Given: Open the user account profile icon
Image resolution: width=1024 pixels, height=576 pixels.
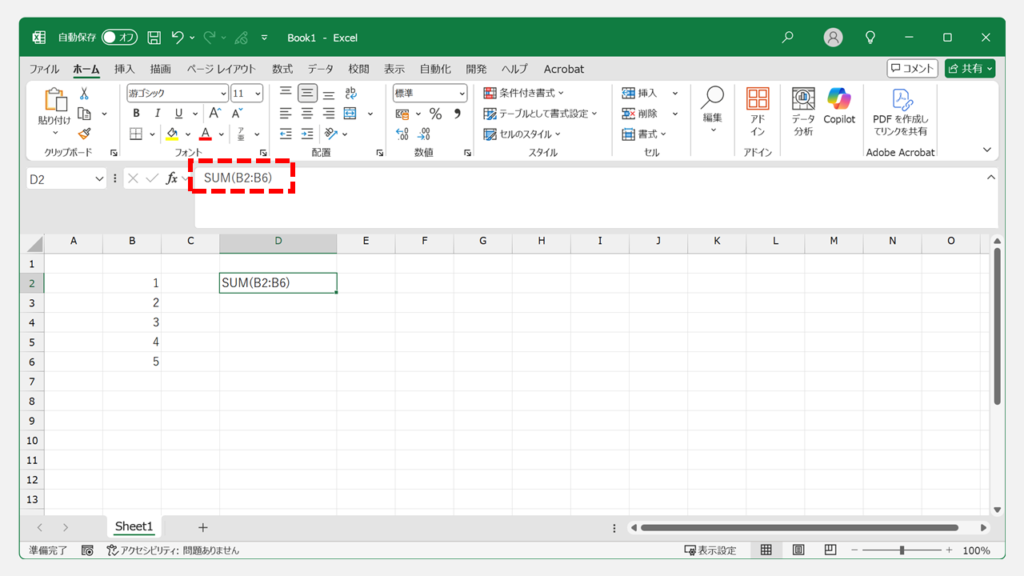Looking at the screenshot, I should [833, 37].
